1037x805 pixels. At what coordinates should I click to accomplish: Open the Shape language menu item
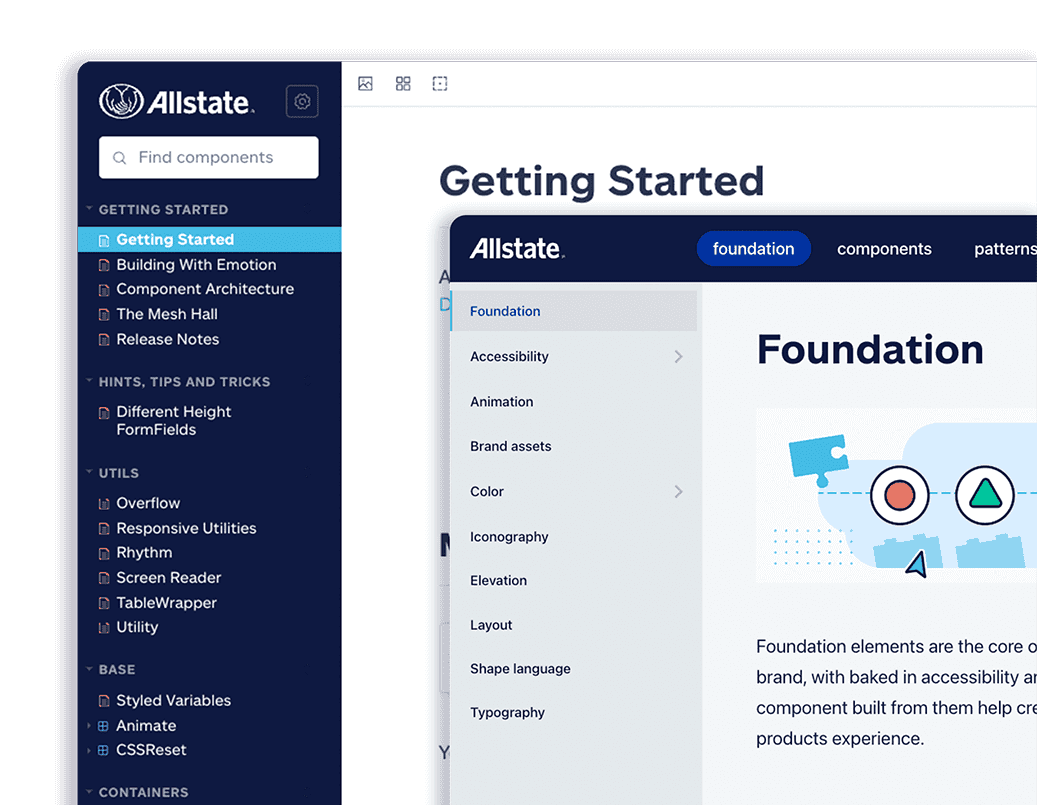click(x=520, y=669)
